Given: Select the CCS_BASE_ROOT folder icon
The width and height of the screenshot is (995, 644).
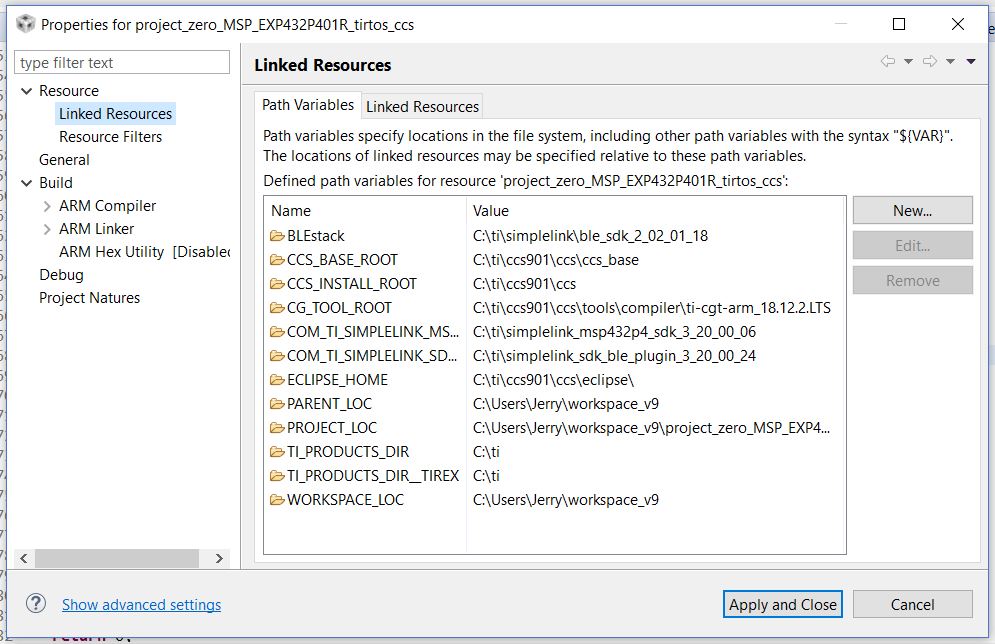Looking at the screenshot, I should (277, 260).
